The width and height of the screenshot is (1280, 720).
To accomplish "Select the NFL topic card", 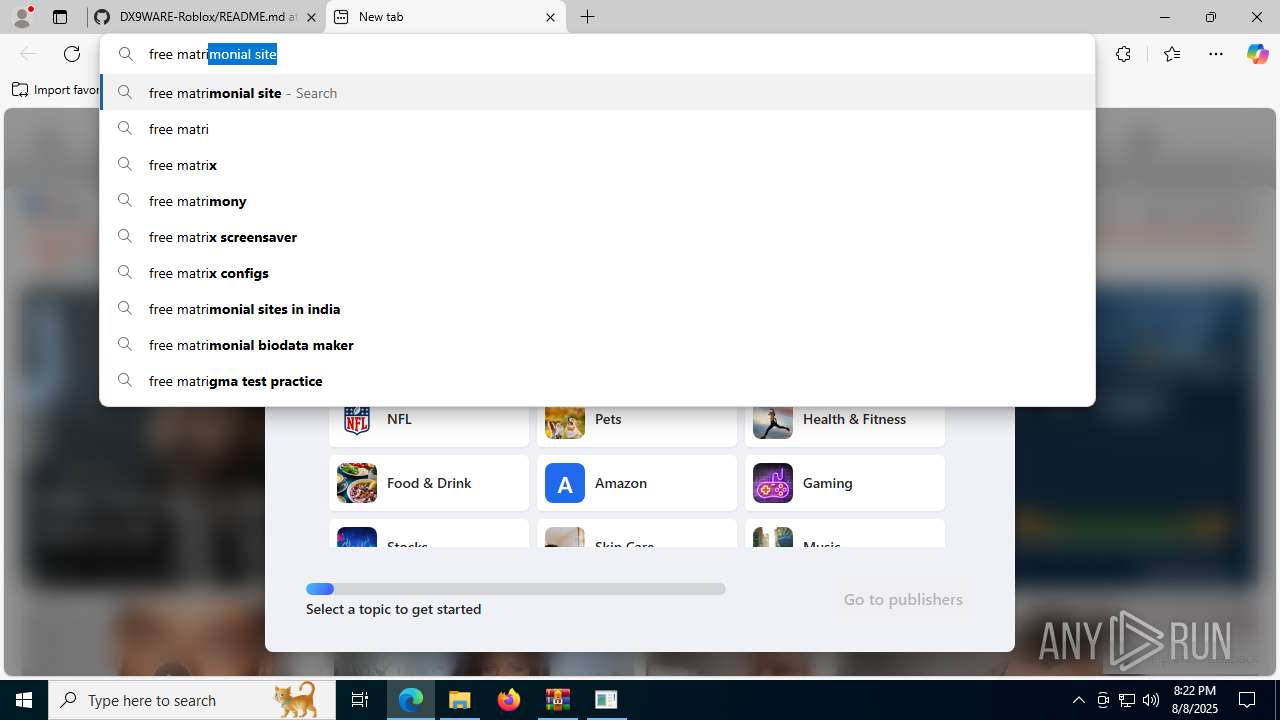I will (x=429, y=426).
